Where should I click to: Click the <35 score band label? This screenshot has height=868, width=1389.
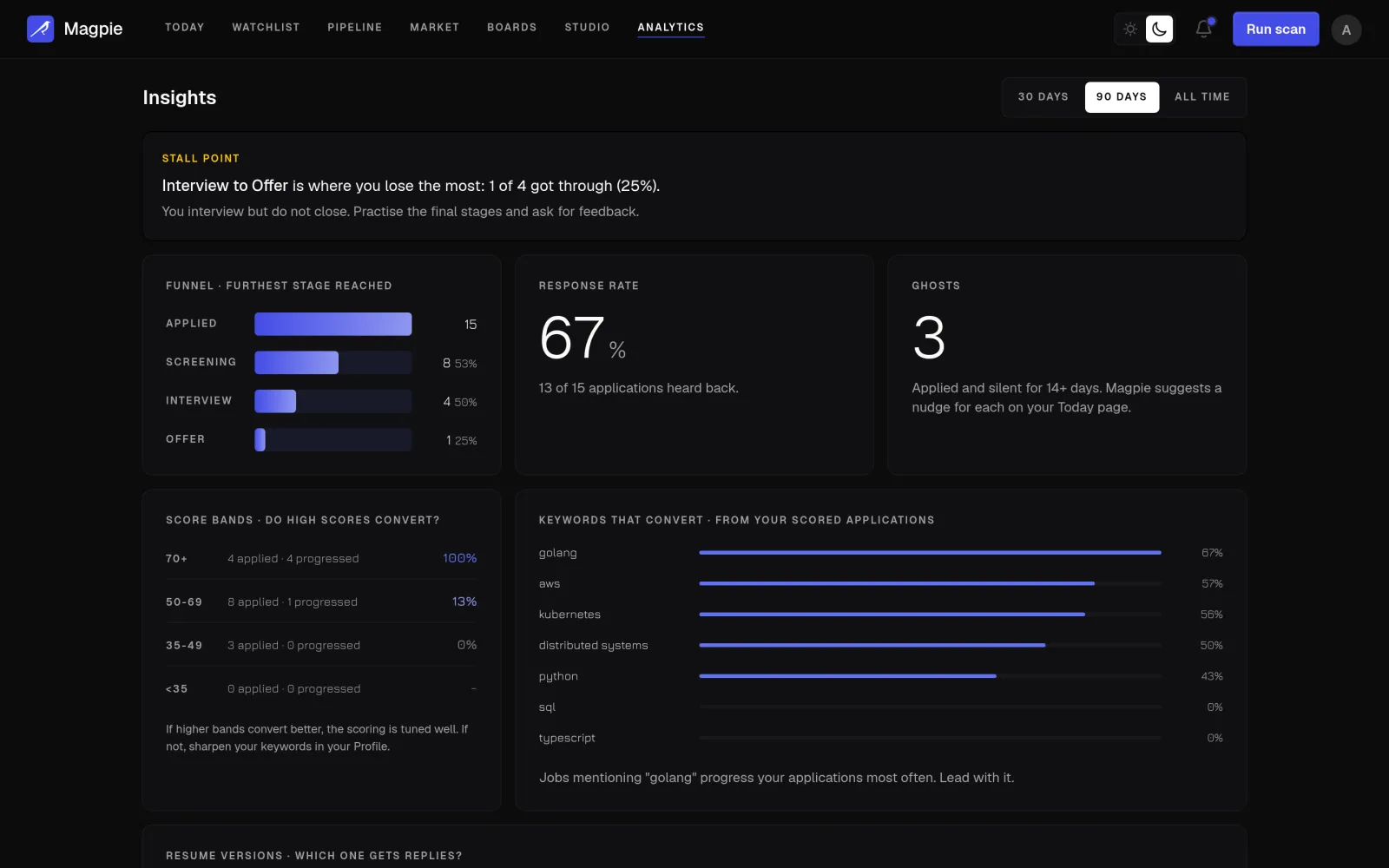(x=176, y=689)
